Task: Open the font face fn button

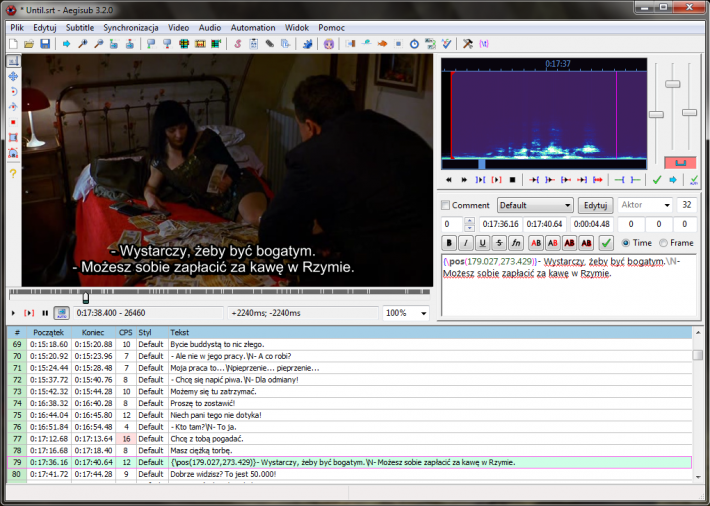Action: (516, 243)
